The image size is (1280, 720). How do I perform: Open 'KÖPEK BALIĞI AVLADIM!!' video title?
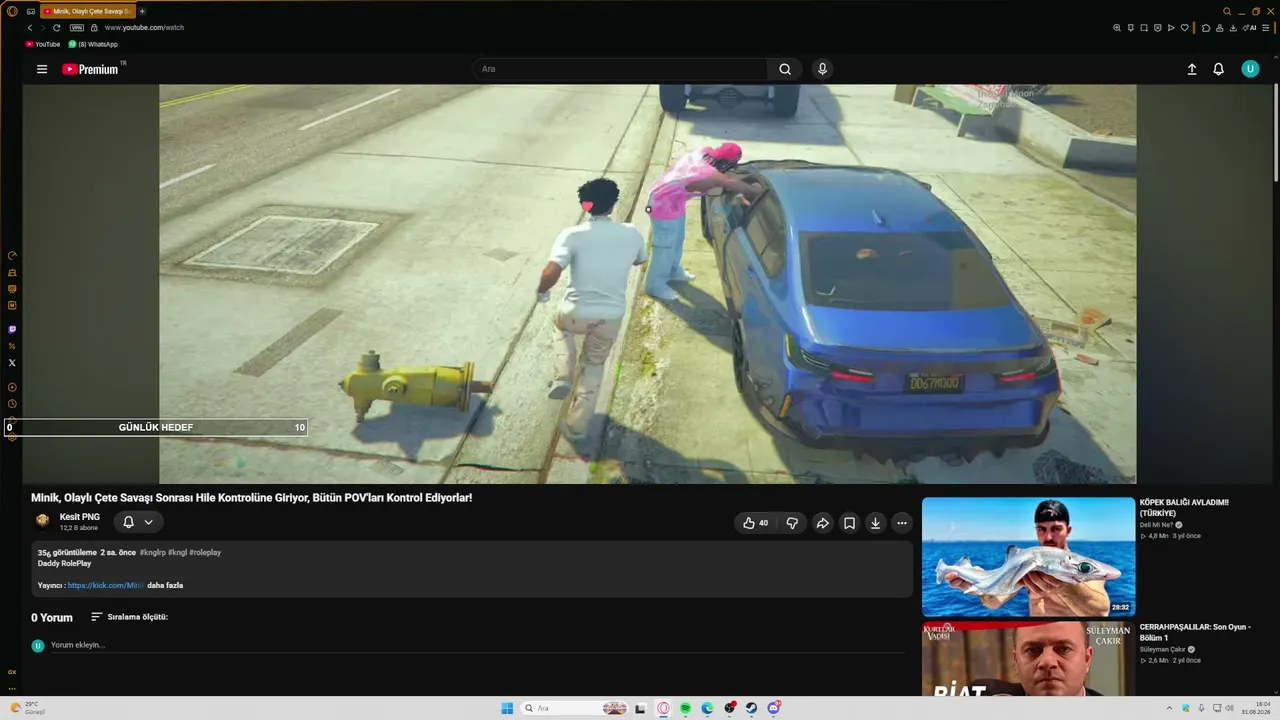coord(1185,508)
